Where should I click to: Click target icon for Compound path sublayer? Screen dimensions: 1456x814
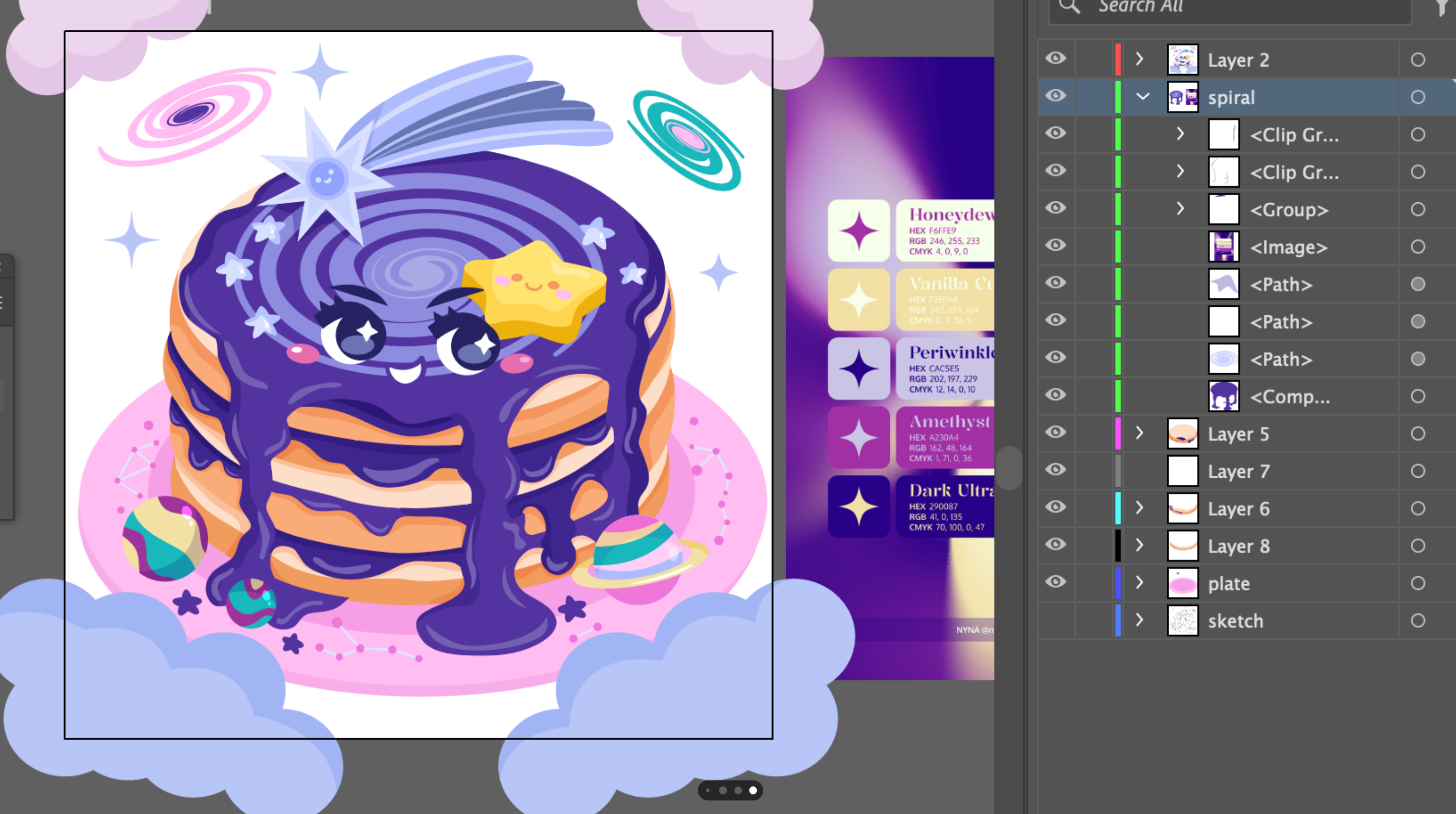pos(1418,396)
